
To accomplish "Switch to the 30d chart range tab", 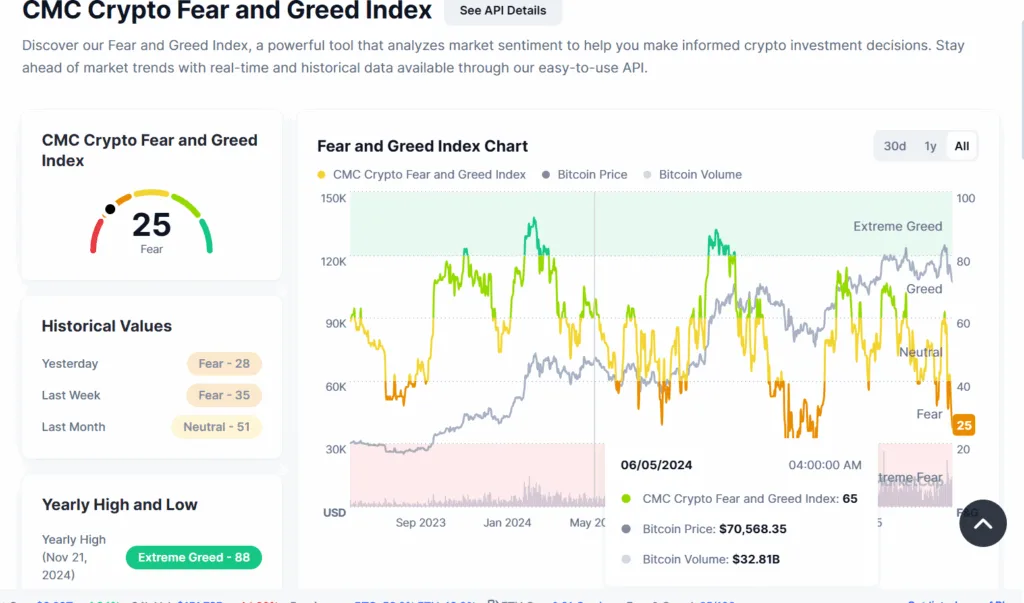I will pos(894,145).
